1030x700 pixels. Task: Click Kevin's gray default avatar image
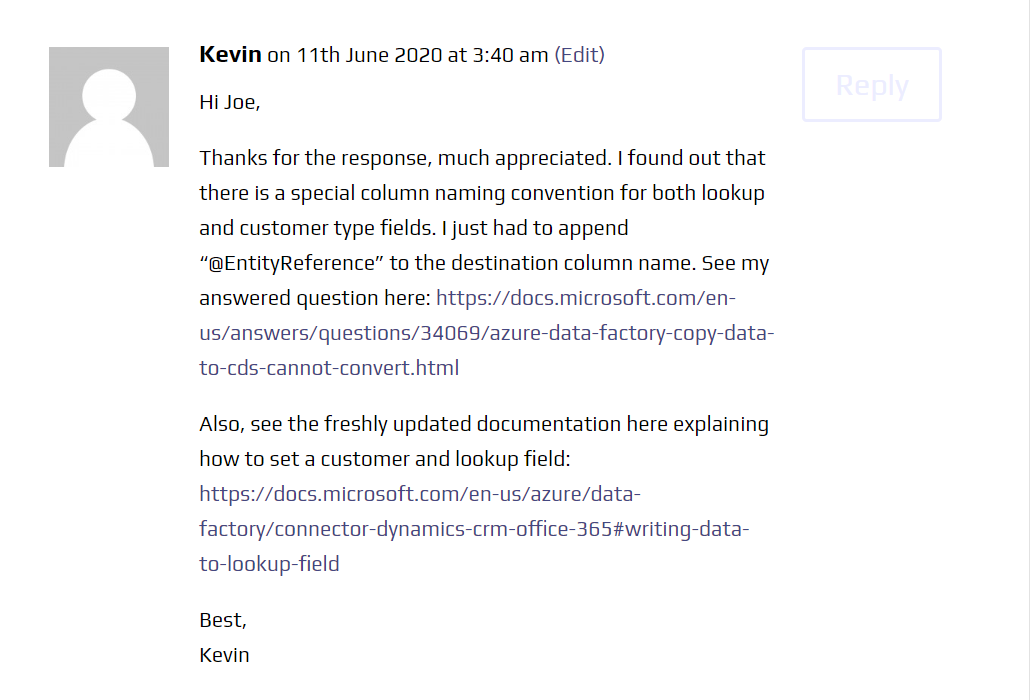[109, 107]
